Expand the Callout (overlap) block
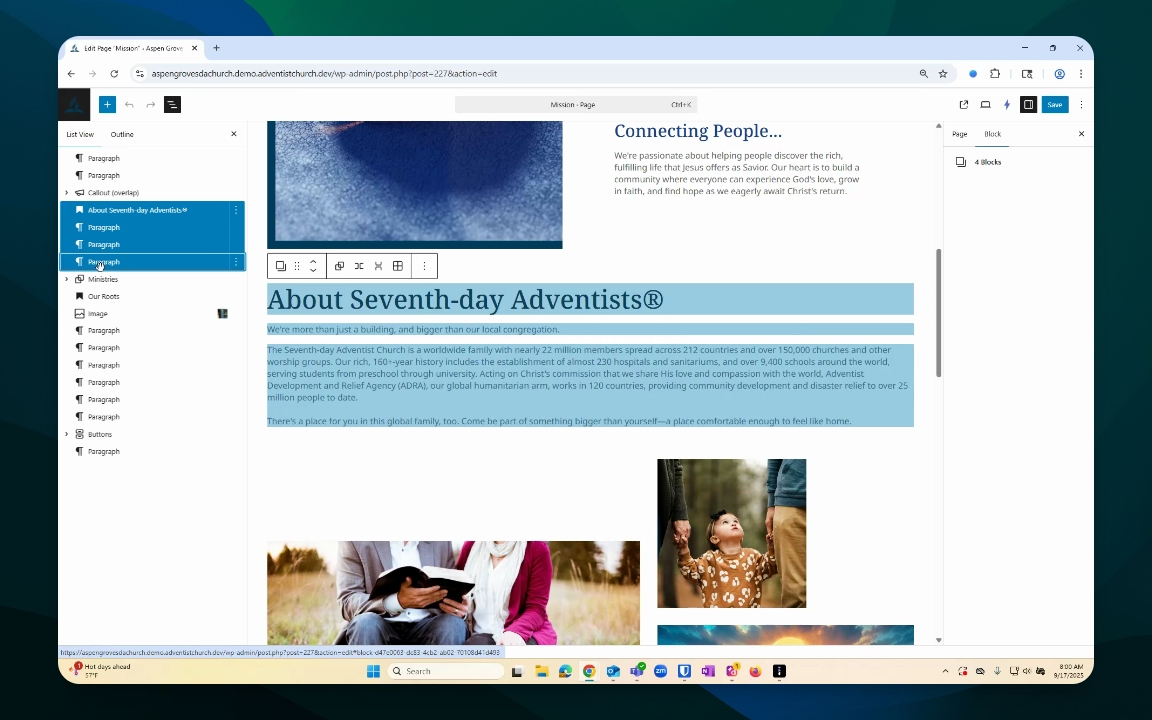 (67, 192)
